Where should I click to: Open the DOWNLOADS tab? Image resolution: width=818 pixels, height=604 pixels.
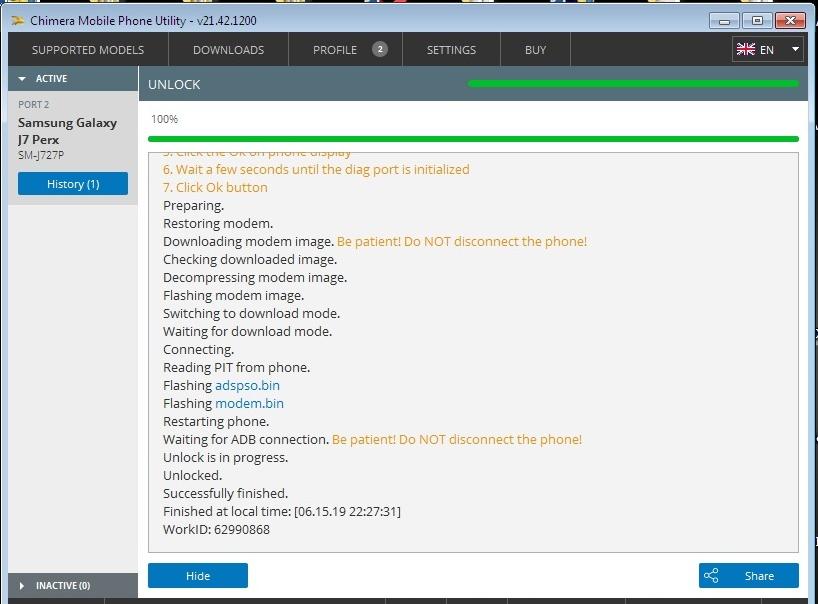tap(228, 50)
